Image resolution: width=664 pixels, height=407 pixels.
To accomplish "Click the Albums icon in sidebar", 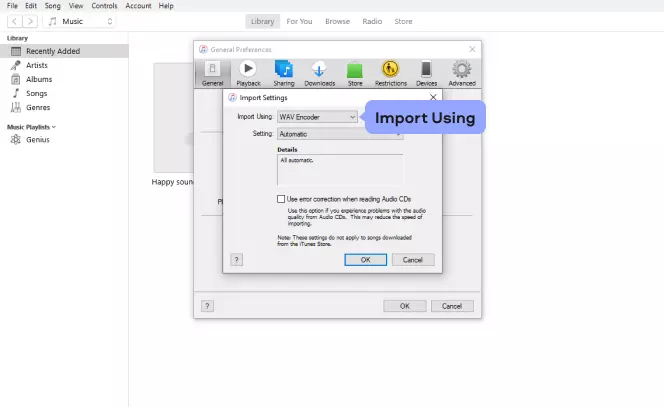I will 16,79.
